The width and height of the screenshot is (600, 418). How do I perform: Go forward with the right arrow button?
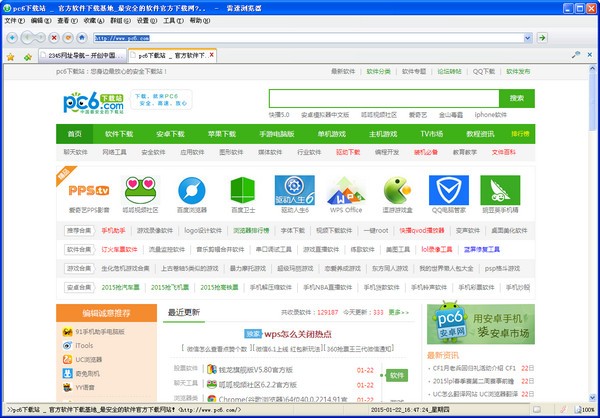pos(40,38)
